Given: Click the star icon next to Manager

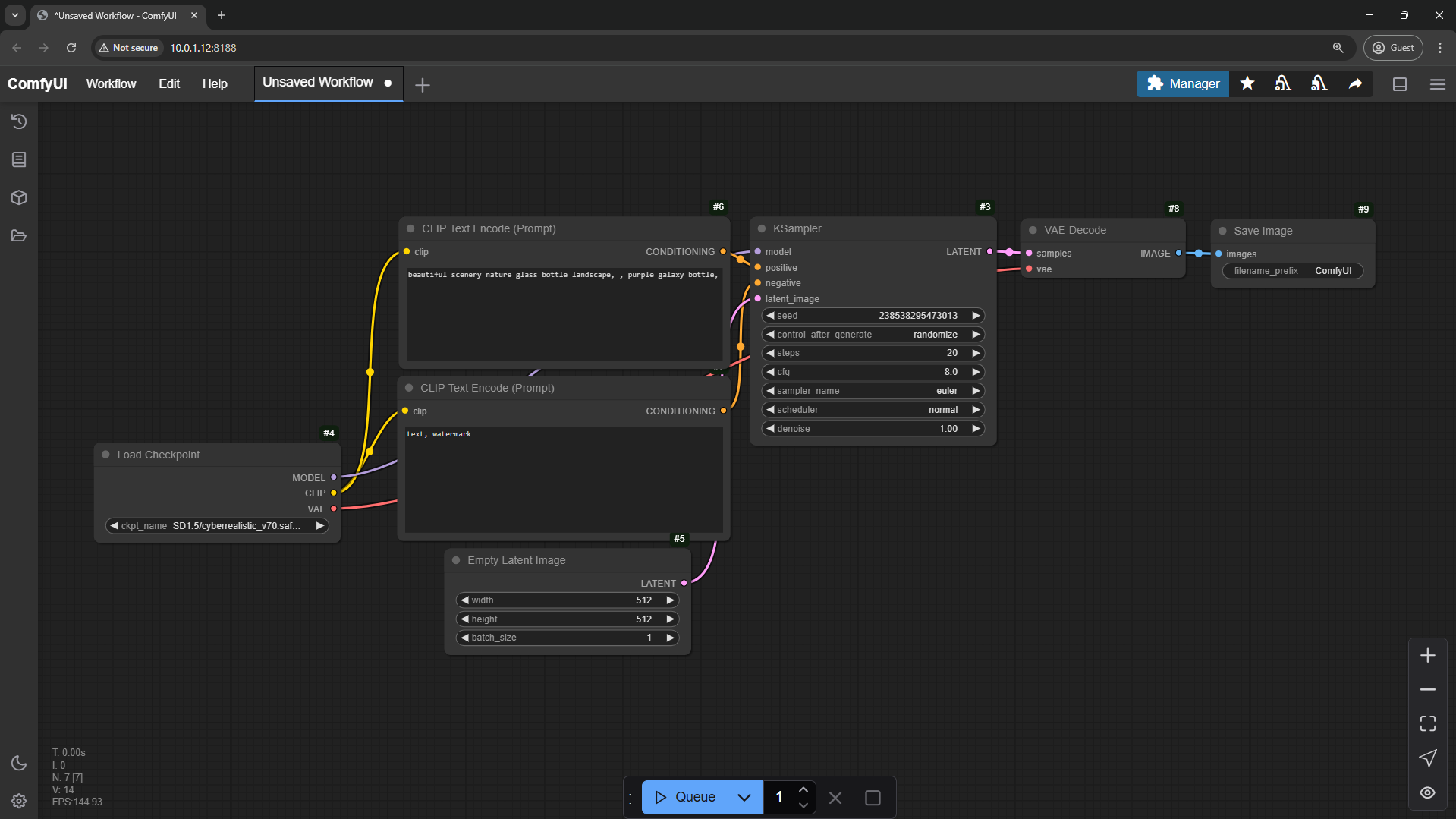Looking at the screenshot, I should 1247,83.
